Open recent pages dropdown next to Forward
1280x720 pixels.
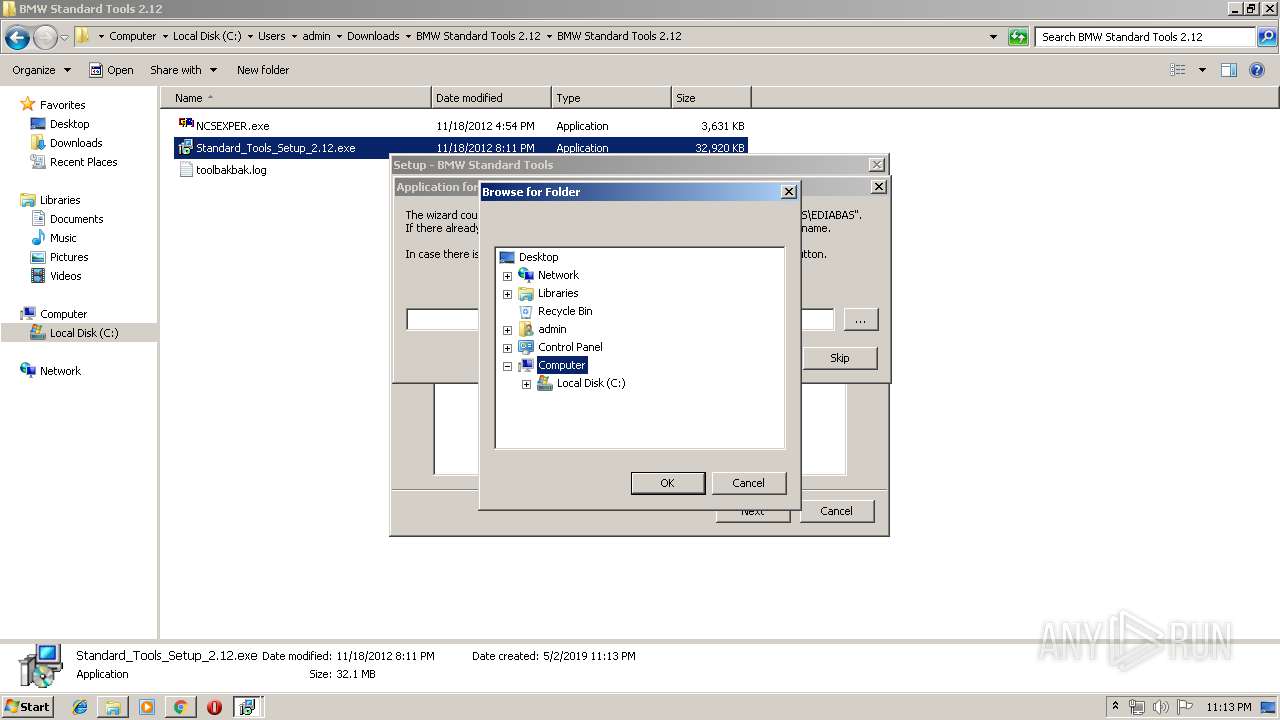pyautogui.click(x=64, y=38)
